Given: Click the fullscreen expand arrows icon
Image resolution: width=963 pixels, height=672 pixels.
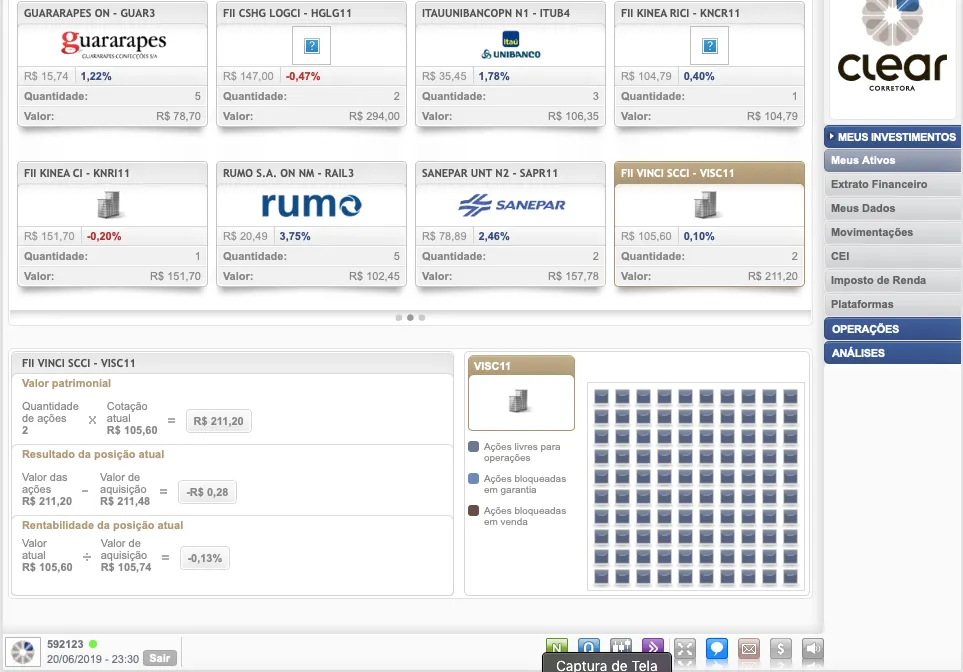Looking at the screenshot, I should (x=684, y=648).
